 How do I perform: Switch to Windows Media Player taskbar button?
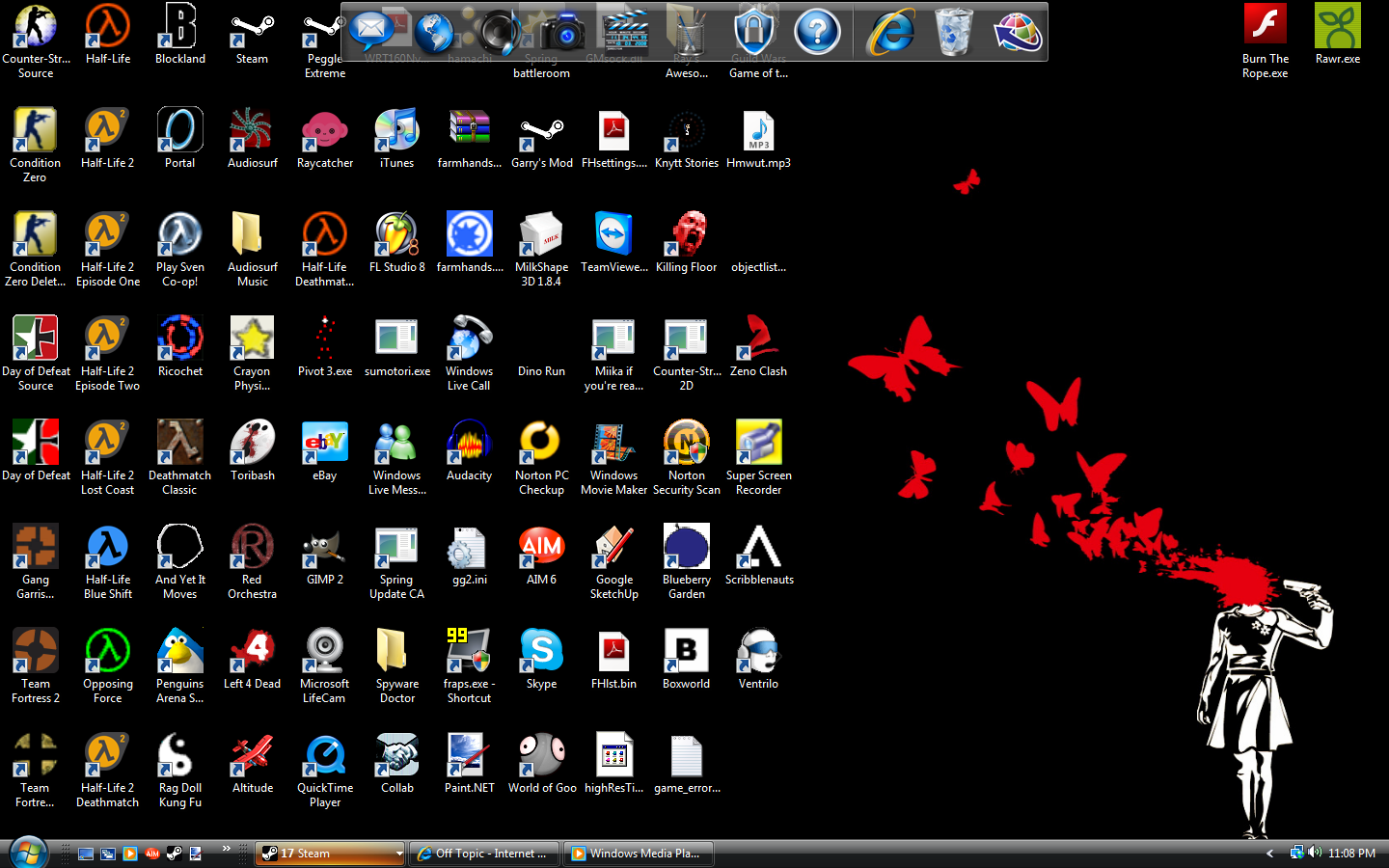[x=639, y=854]
